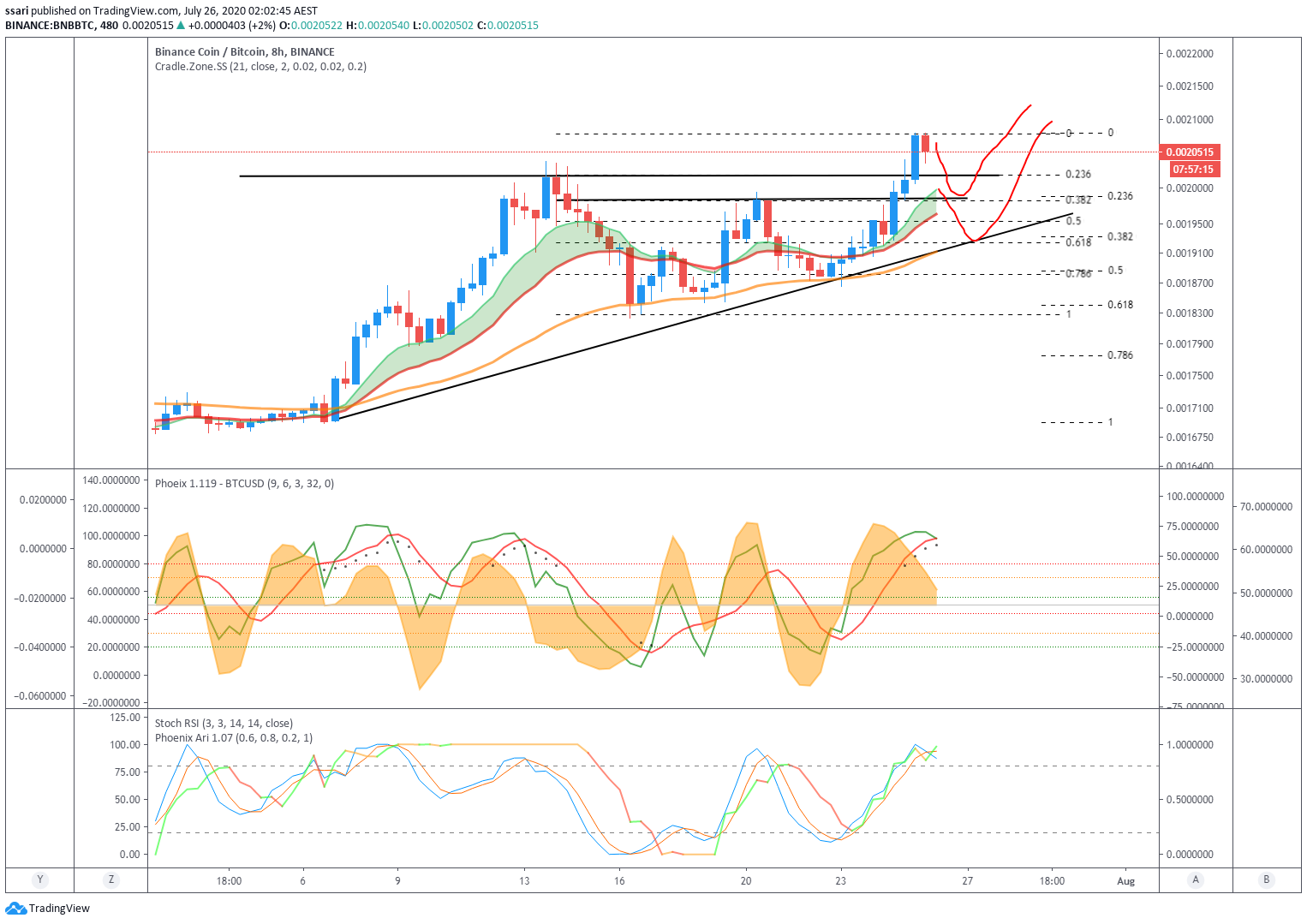Click the 0.0017900 price axis label
1307x924 pixels.
(1190, 344)
